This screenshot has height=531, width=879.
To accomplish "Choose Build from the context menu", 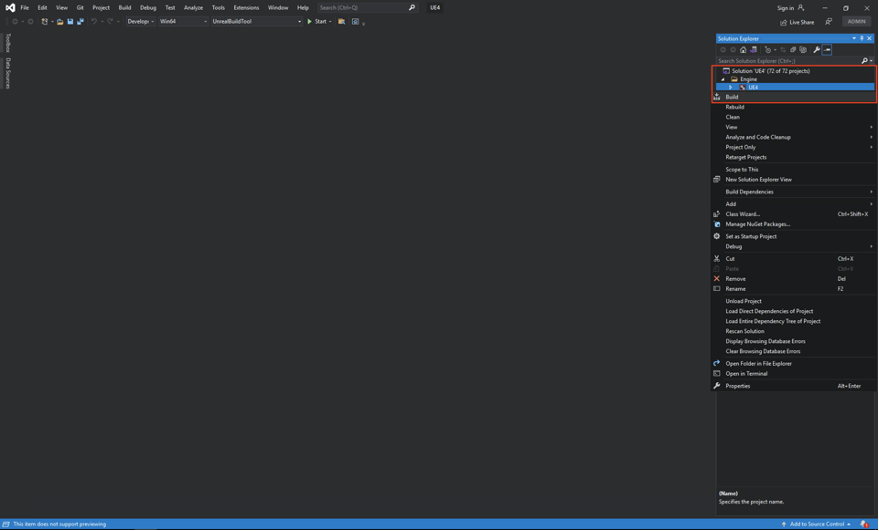I will point(793,97).
